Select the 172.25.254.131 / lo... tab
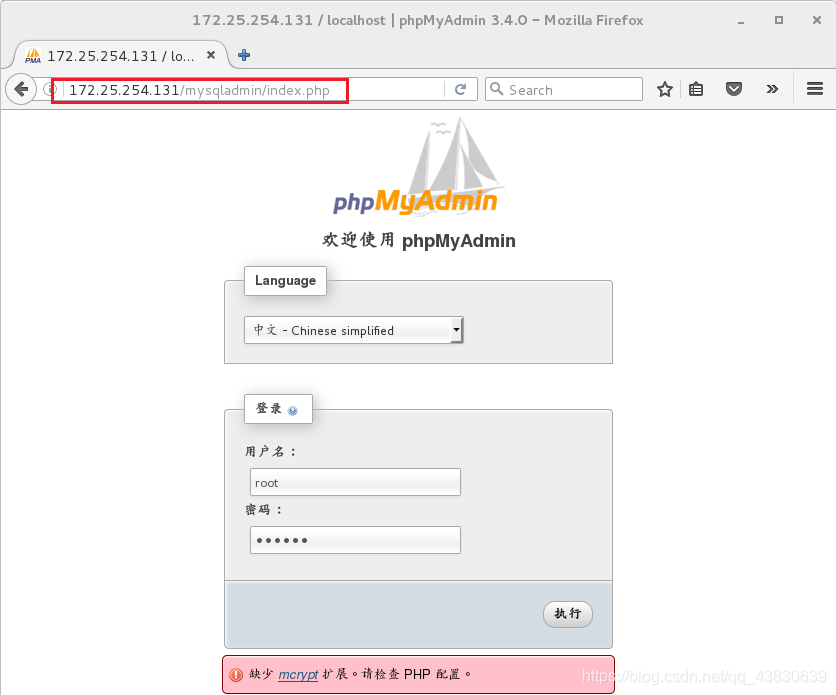Image resolution: width=836 pixels, height=695 pixels. tap(120, 55)
